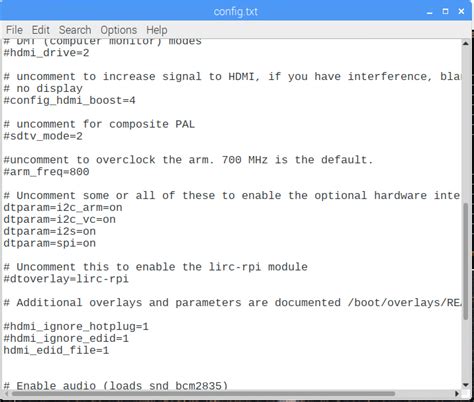Click '# Uncomment some or all of these' line

232,195
